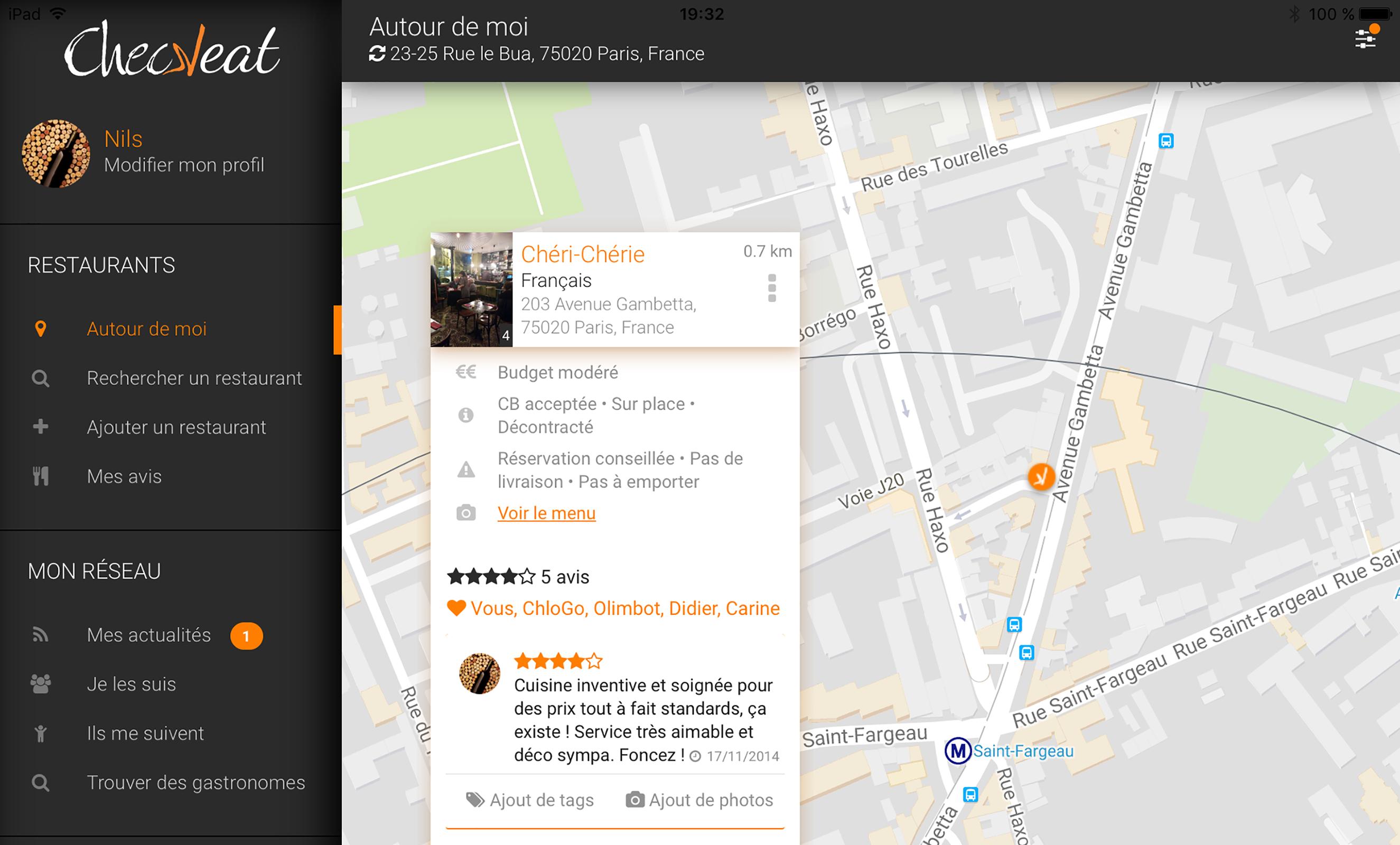Tap the Saint-Fargeau station label on map
This screenshot has width=1400, height=845.
pos(1023,752)
